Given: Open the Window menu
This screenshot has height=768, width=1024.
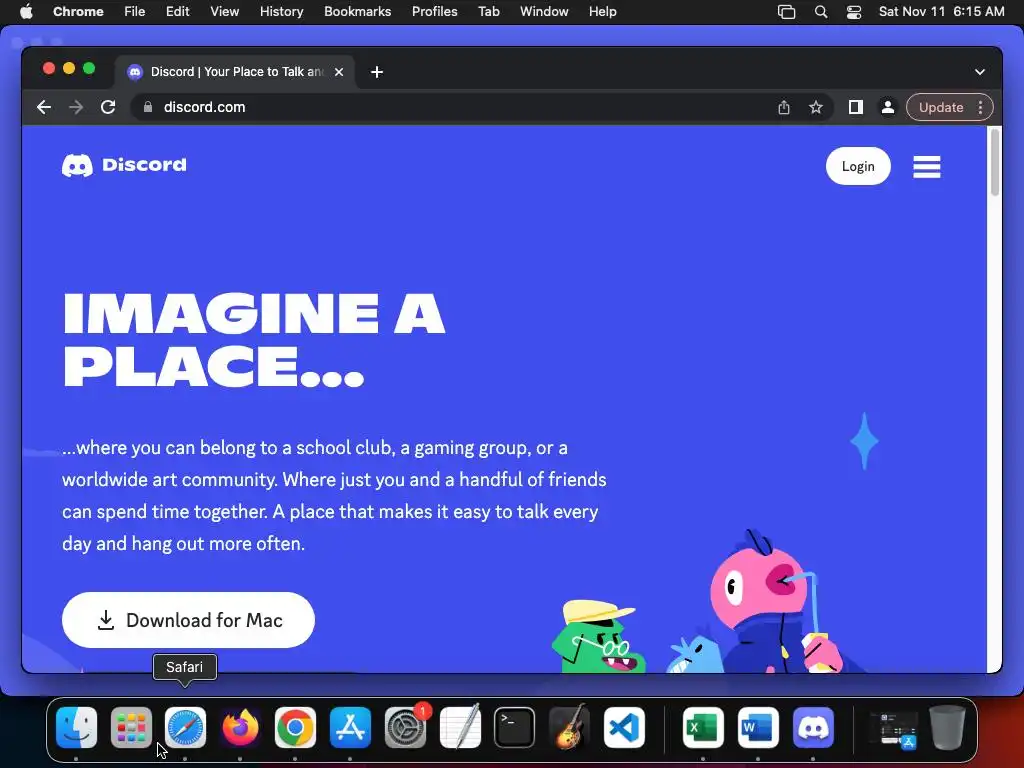Looking at the screenshot, I should point(544,11).
